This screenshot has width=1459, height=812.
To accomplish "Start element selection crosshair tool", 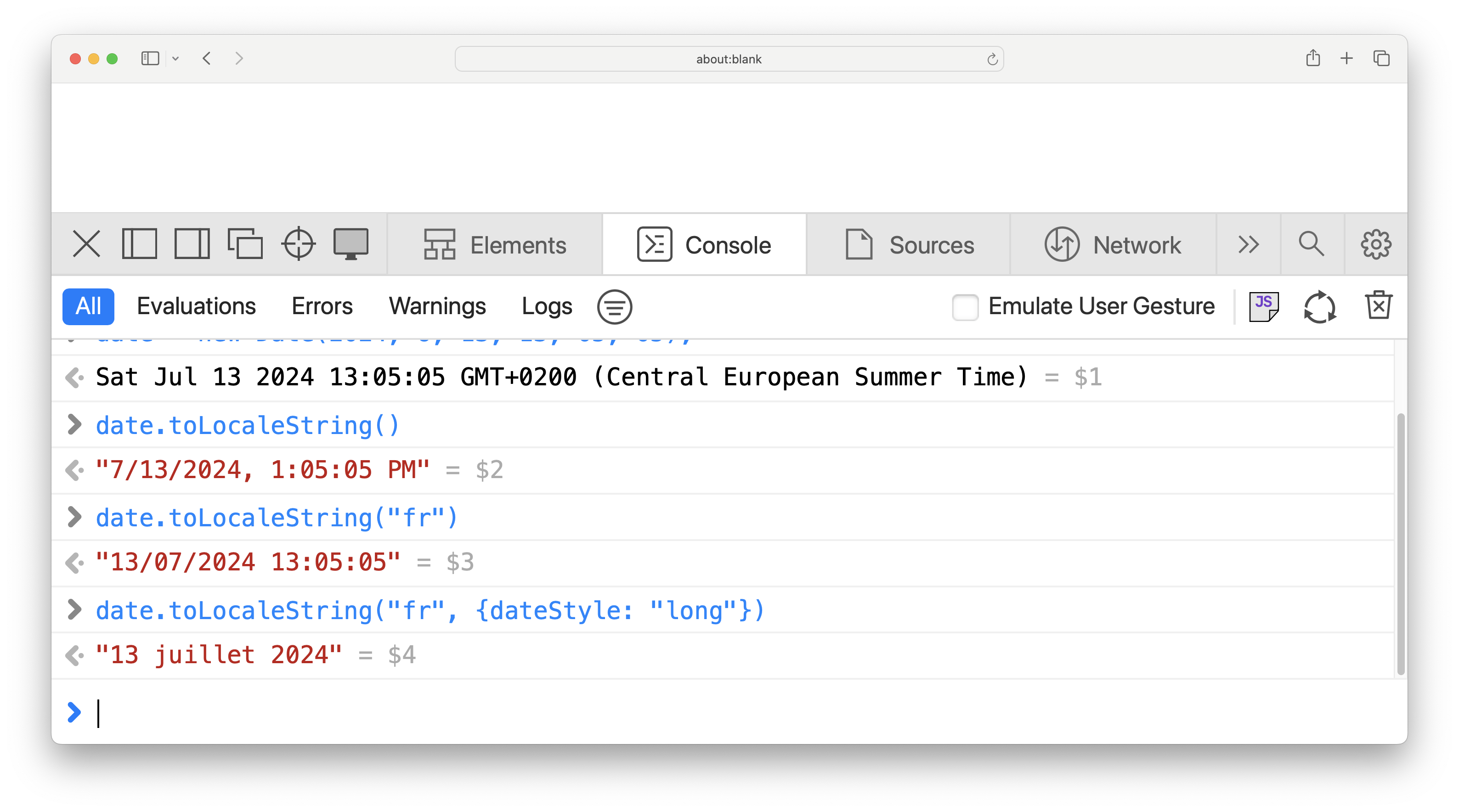I will [298, 245].
